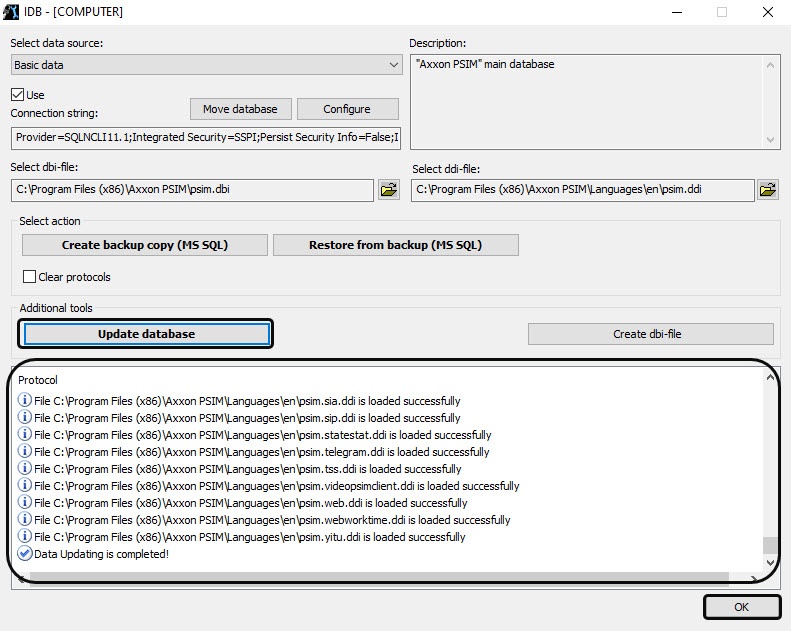
Task: Open browse folder icon for ddi-file
Action: pos(767,190)
